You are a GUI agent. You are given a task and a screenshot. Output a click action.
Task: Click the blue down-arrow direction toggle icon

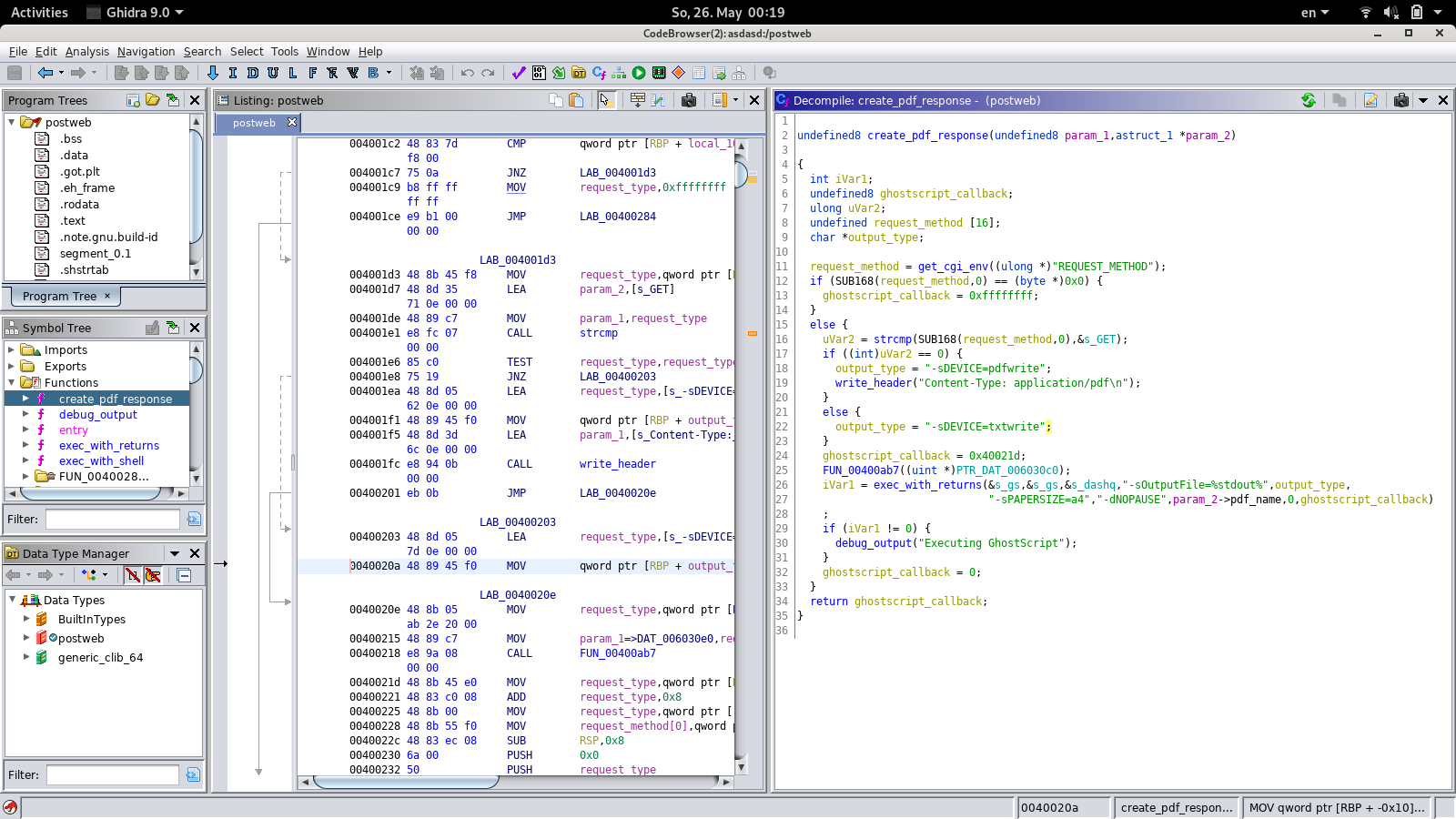213,73
